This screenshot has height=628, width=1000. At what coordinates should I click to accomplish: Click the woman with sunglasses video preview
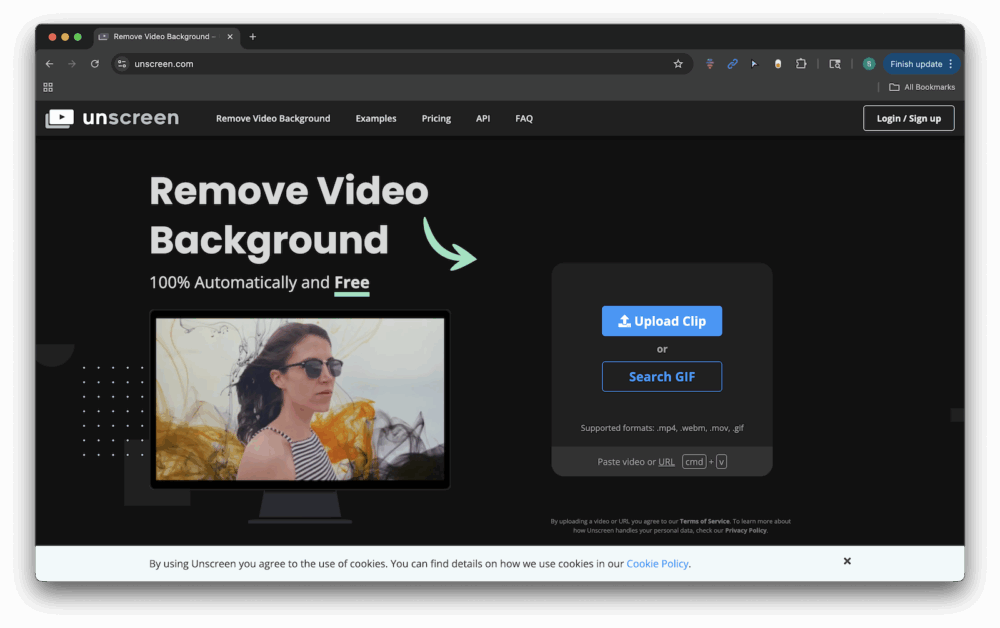pyautogui.click(x=300, y=399)
